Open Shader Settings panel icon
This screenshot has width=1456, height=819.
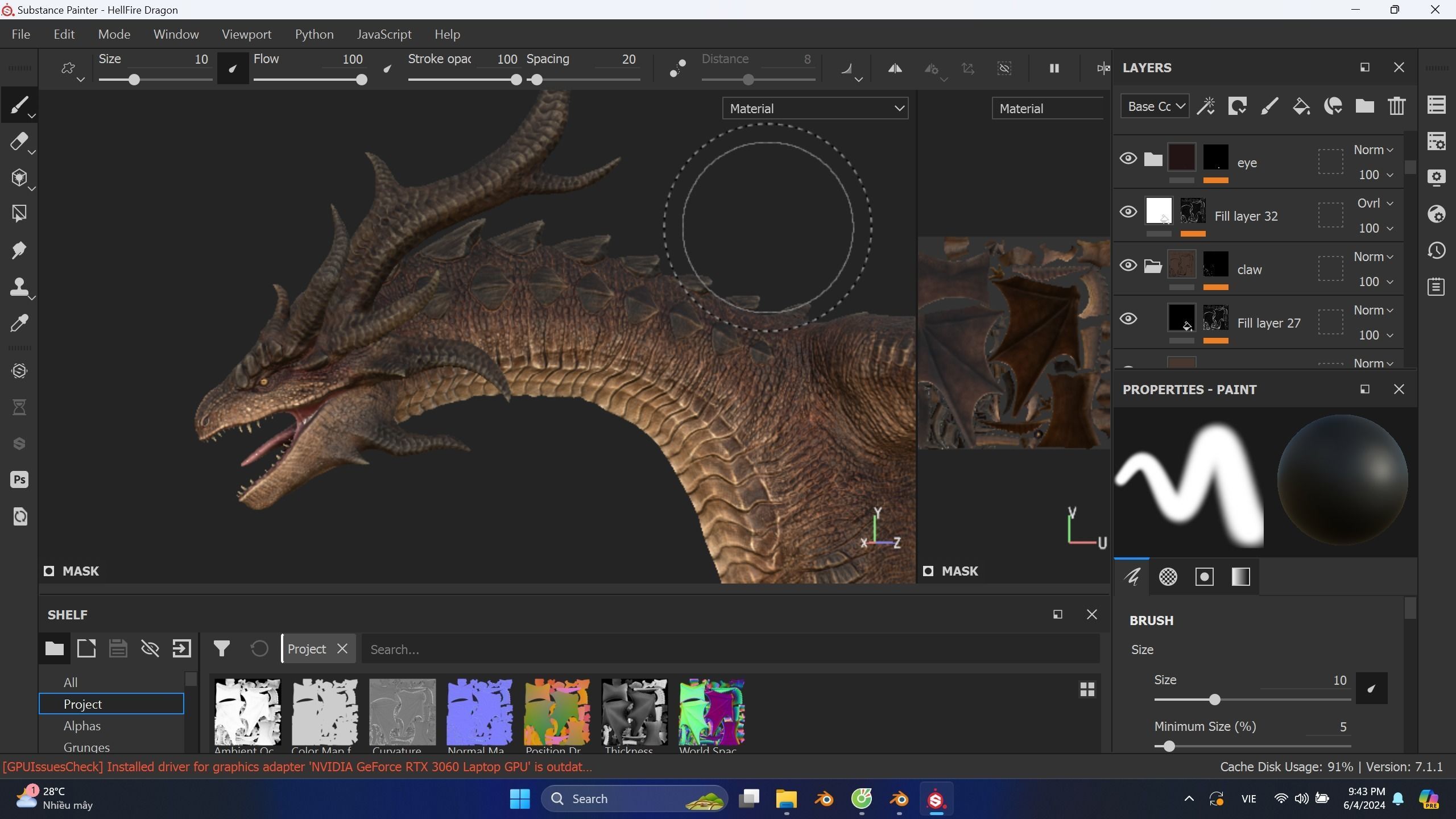click(x=1436, y=214)
